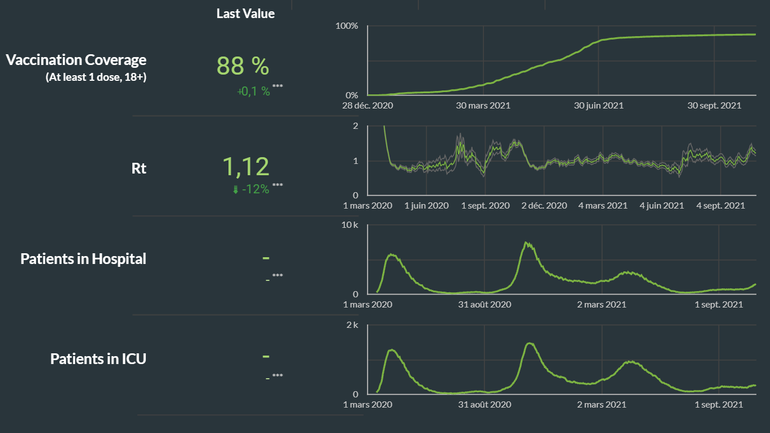Click the +0,1 % change under 88 %

coord(253,91)
